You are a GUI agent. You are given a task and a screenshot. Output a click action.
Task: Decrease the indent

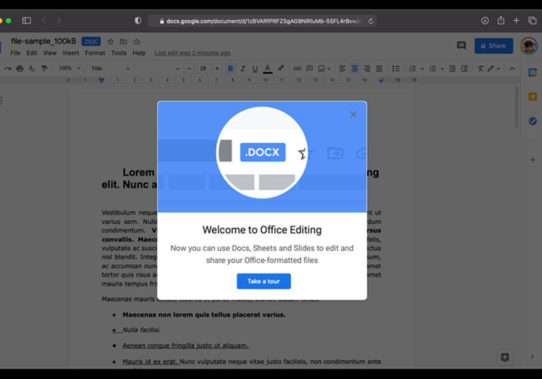[x=452, y=68]
